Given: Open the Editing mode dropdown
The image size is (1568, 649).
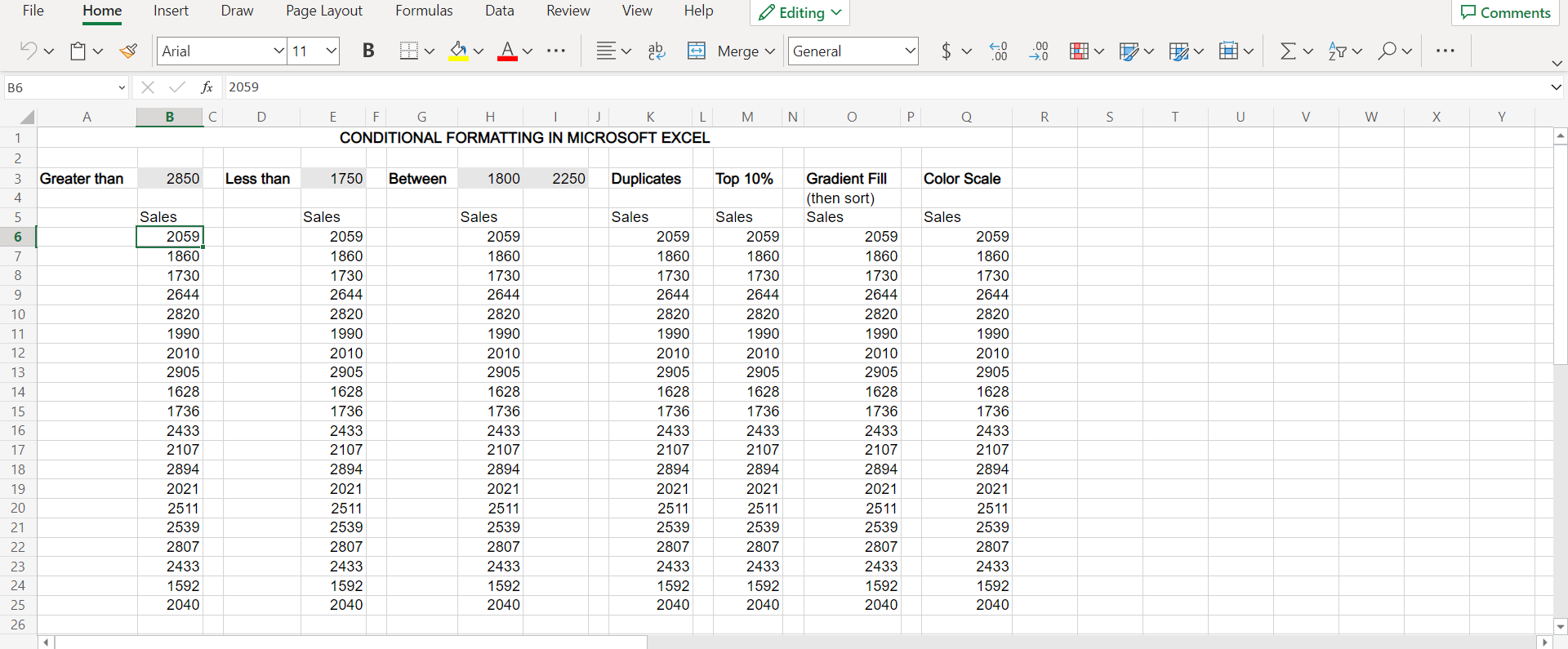Looking at the screenshot, I should 800,12.
